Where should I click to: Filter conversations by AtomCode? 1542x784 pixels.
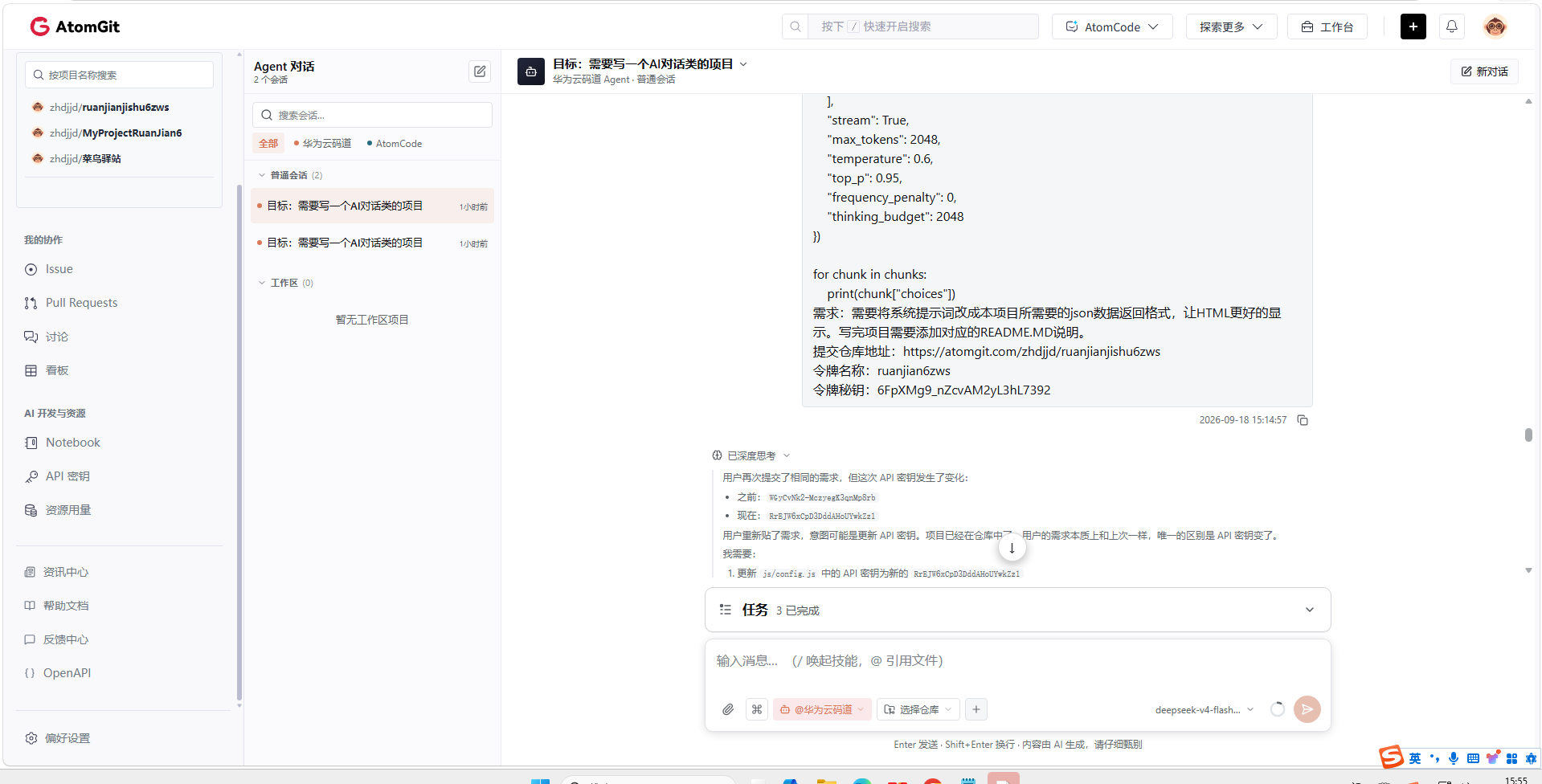[x=394, y=144]
